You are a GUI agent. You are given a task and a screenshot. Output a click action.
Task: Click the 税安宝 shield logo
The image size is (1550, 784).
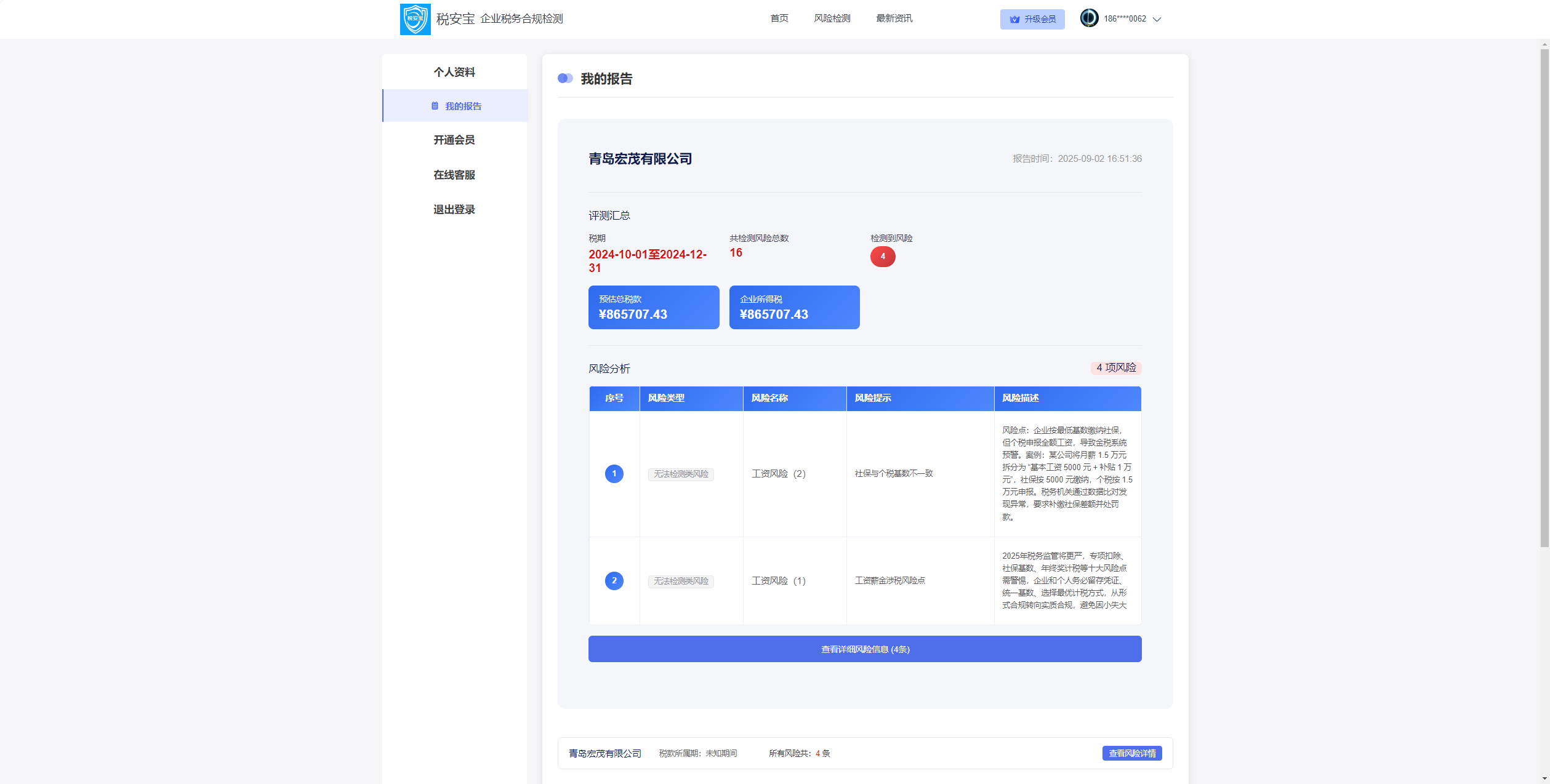[x=415, y=19]
